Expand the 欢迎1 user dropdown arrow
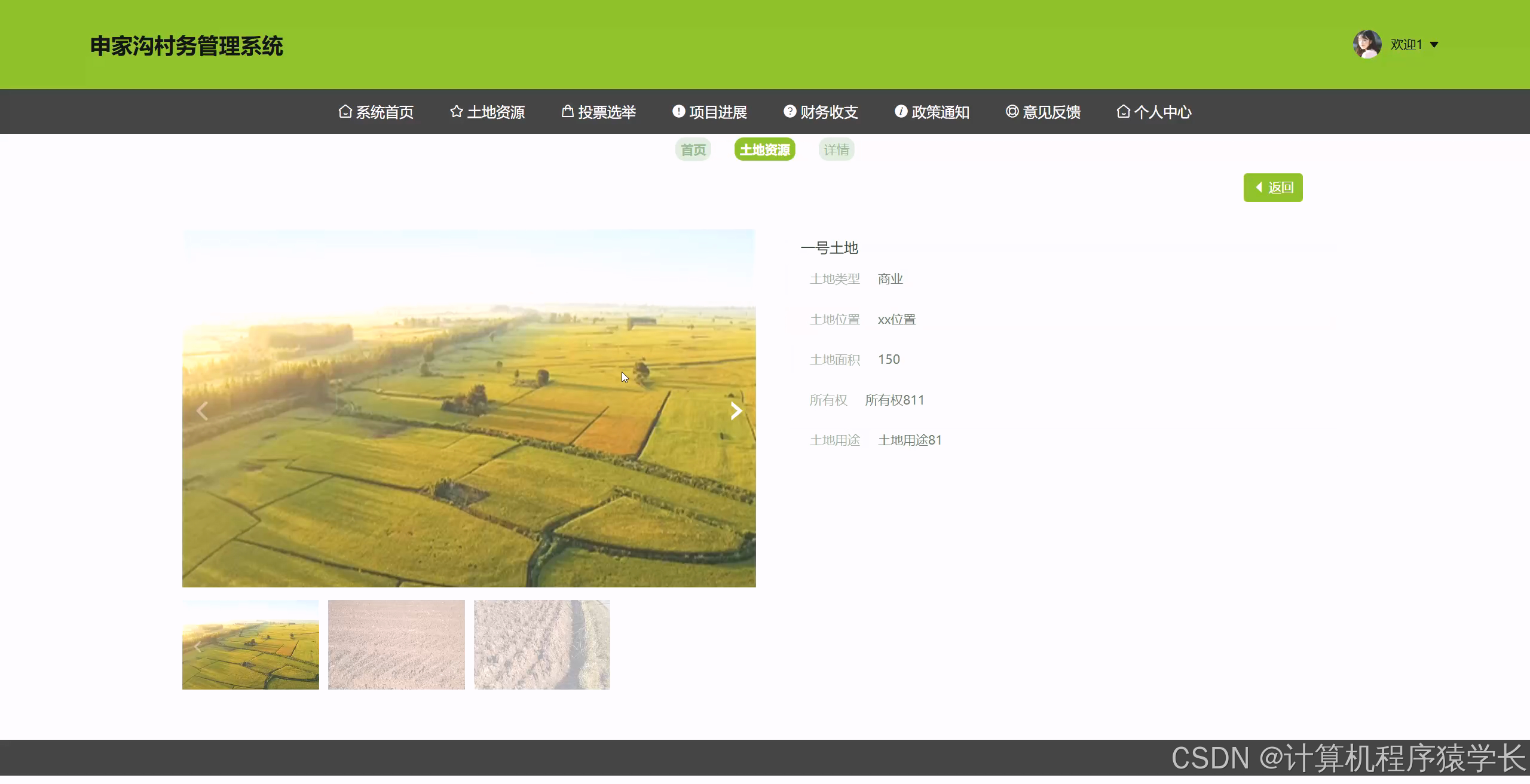Image resolution: width=1530 pixels, height=784 pixels. click(1434, 45)
